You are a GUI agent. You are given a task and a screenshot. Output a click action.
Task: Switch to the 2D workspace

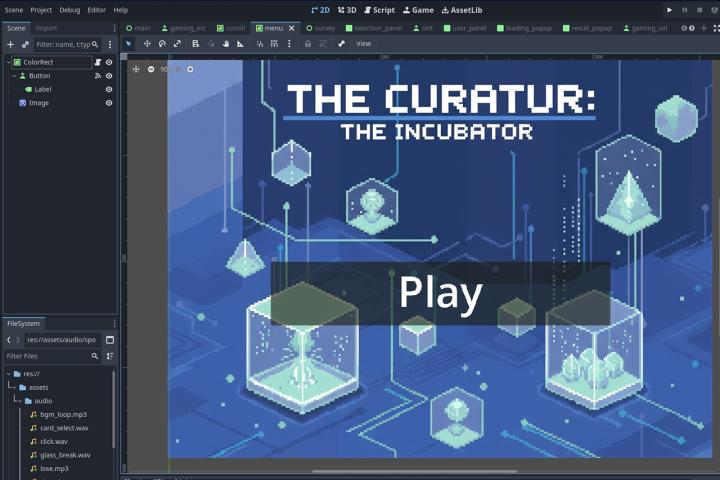pyautogui.click(x=321, y=10)
